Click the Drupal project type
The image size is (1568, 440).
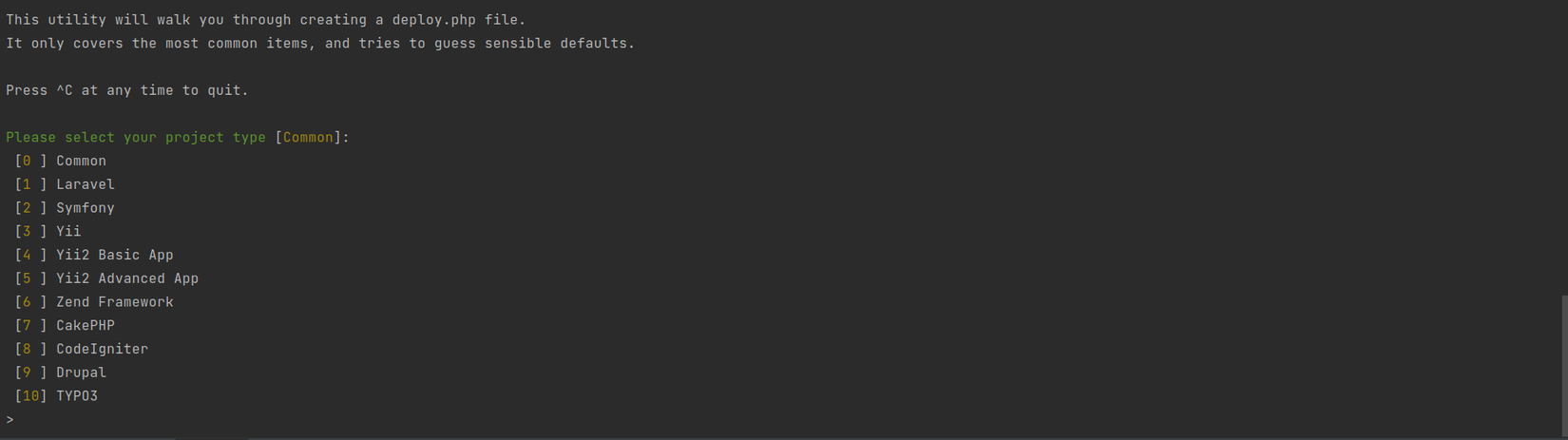(x=81, y=373)
